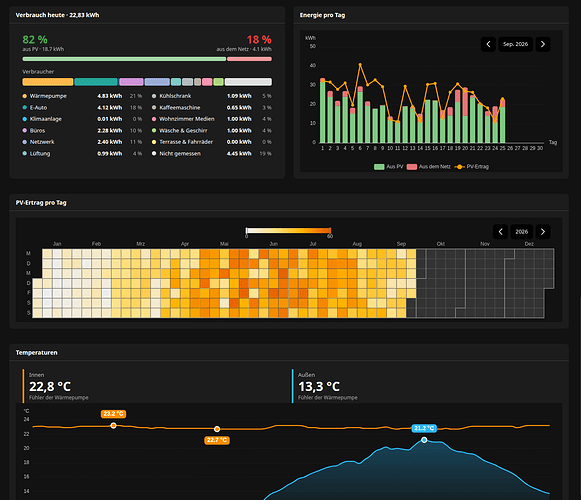
Task: Select the purple Büros bar segment
Action: (131, 82)
